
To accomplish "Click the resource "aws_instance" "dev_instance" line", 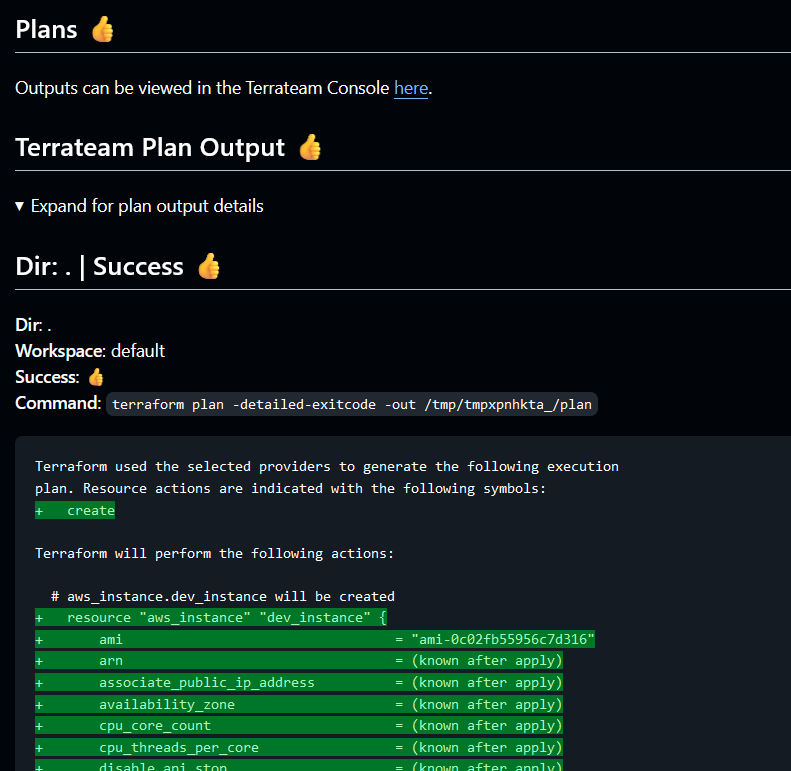I will click(211, 618).
